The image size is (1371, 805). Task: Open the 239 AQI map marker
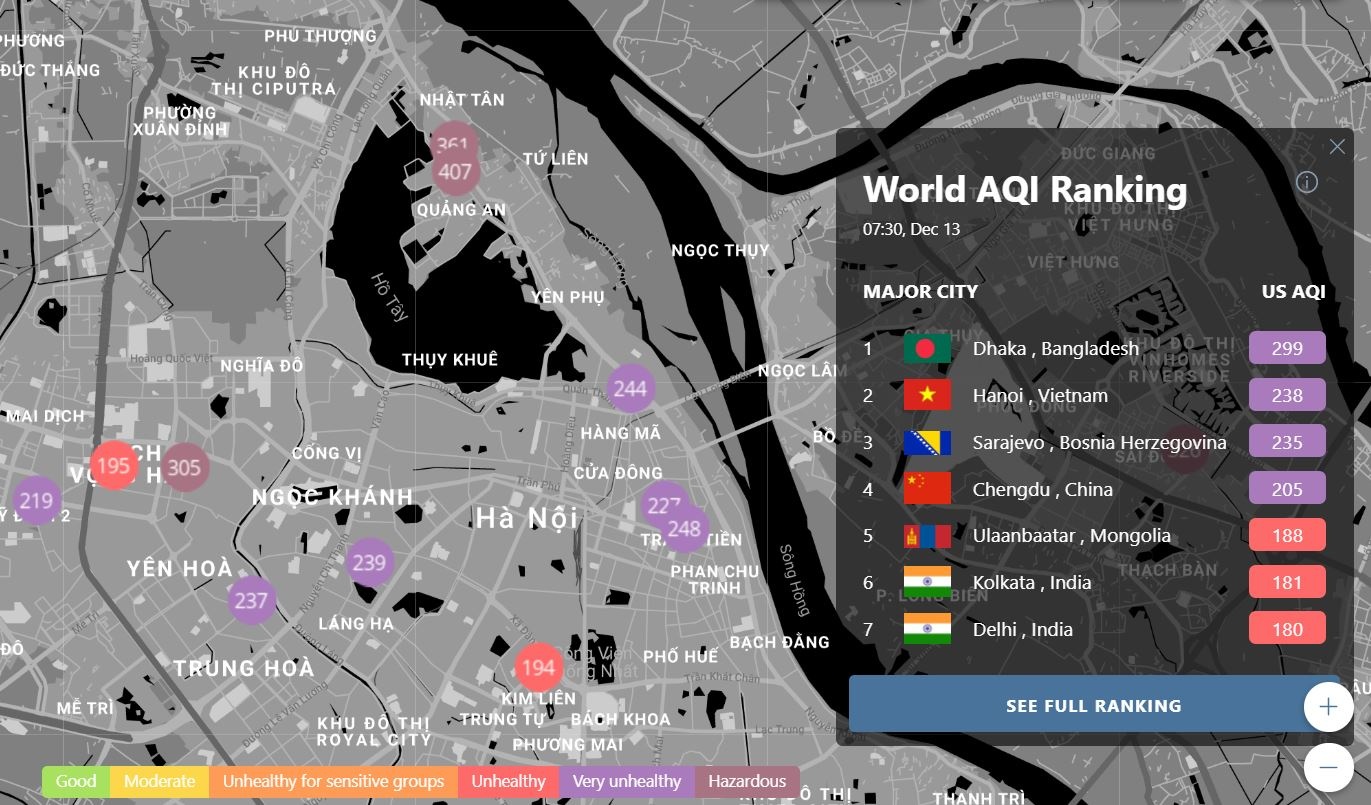pos(369,563)
